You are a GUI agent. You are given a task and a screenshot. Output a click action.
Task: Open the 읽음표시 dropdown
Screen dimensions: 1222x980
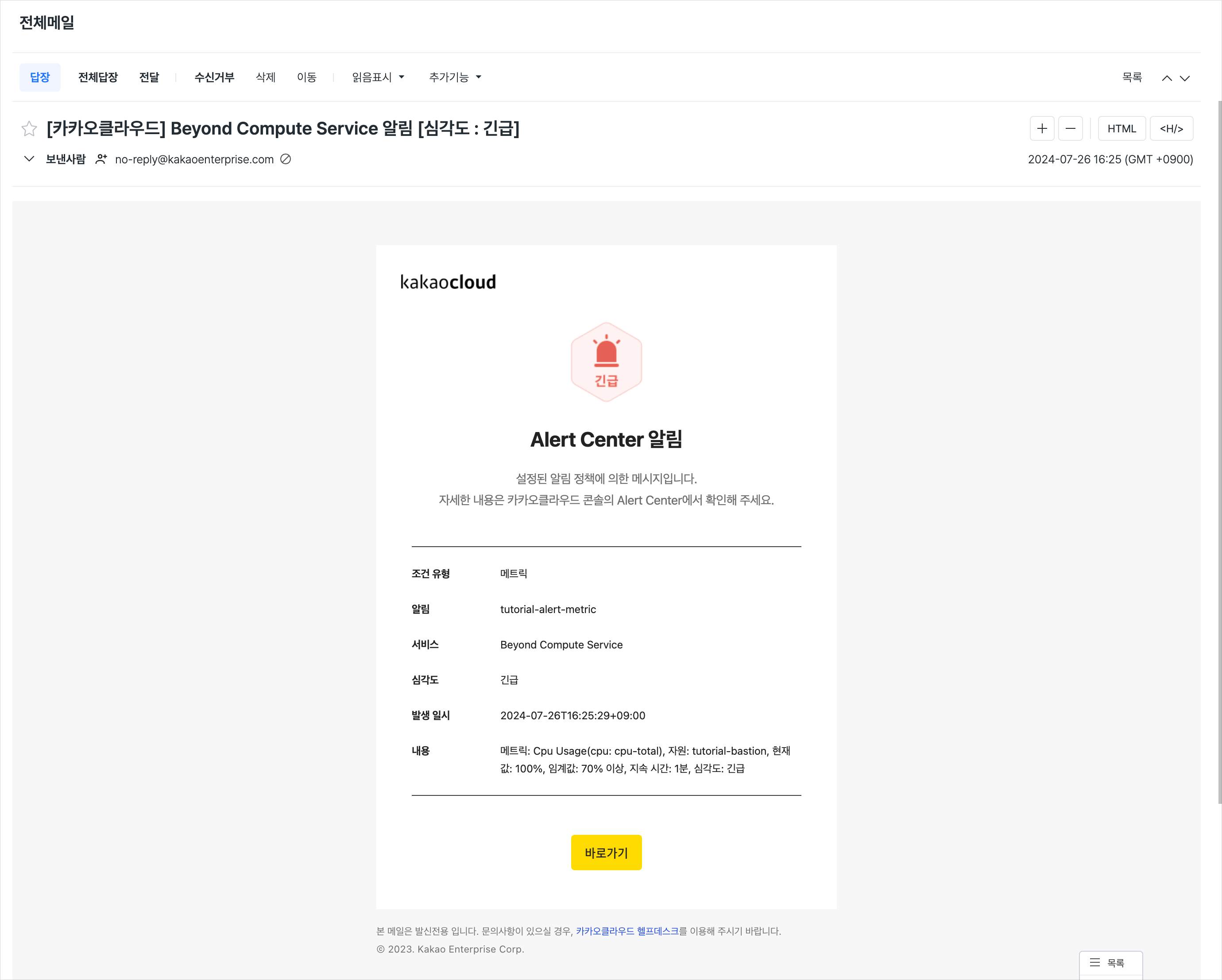378,77
